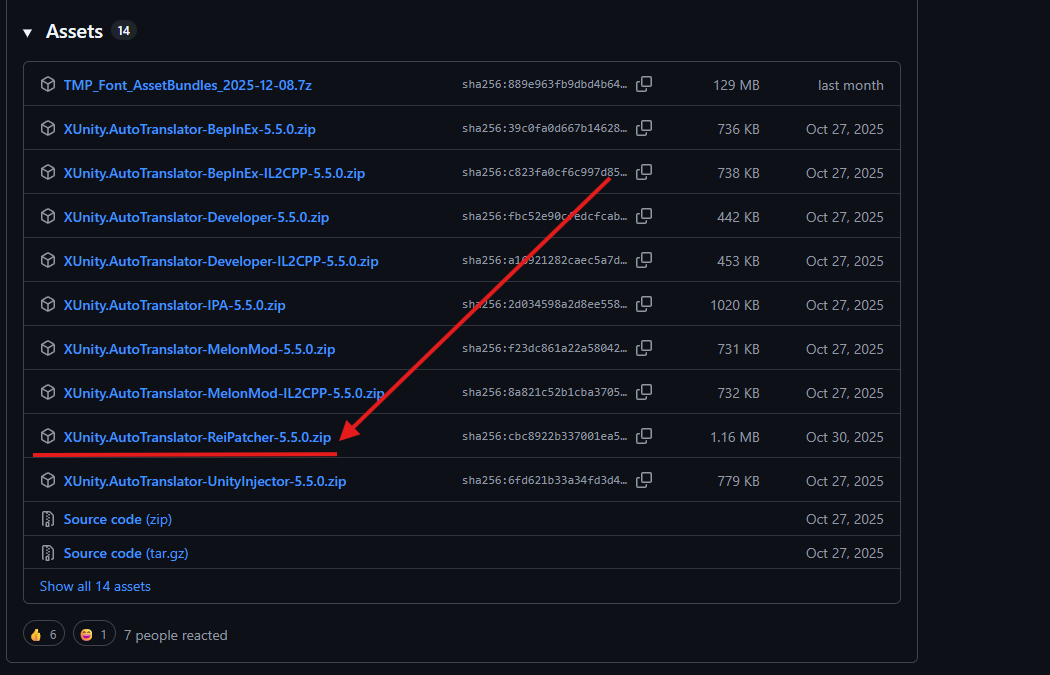Open Show all 14 assets link
This screenshot has width=1050, height=675.
coord(95,586)
